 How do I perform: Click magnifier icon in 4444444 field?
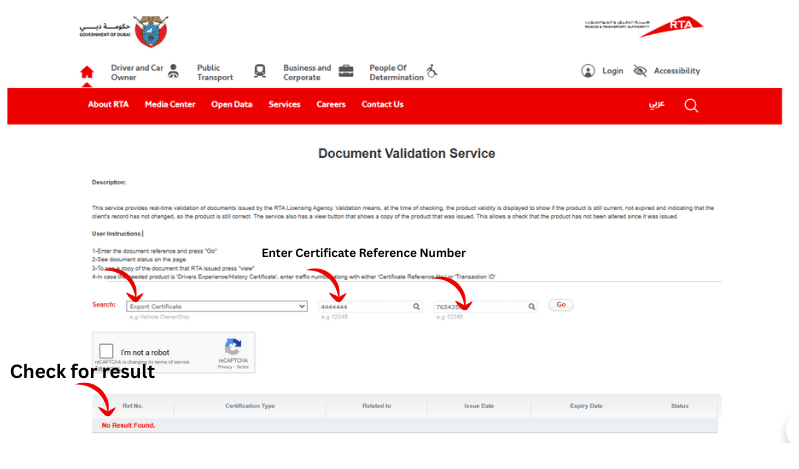click(x=416, y=306)
